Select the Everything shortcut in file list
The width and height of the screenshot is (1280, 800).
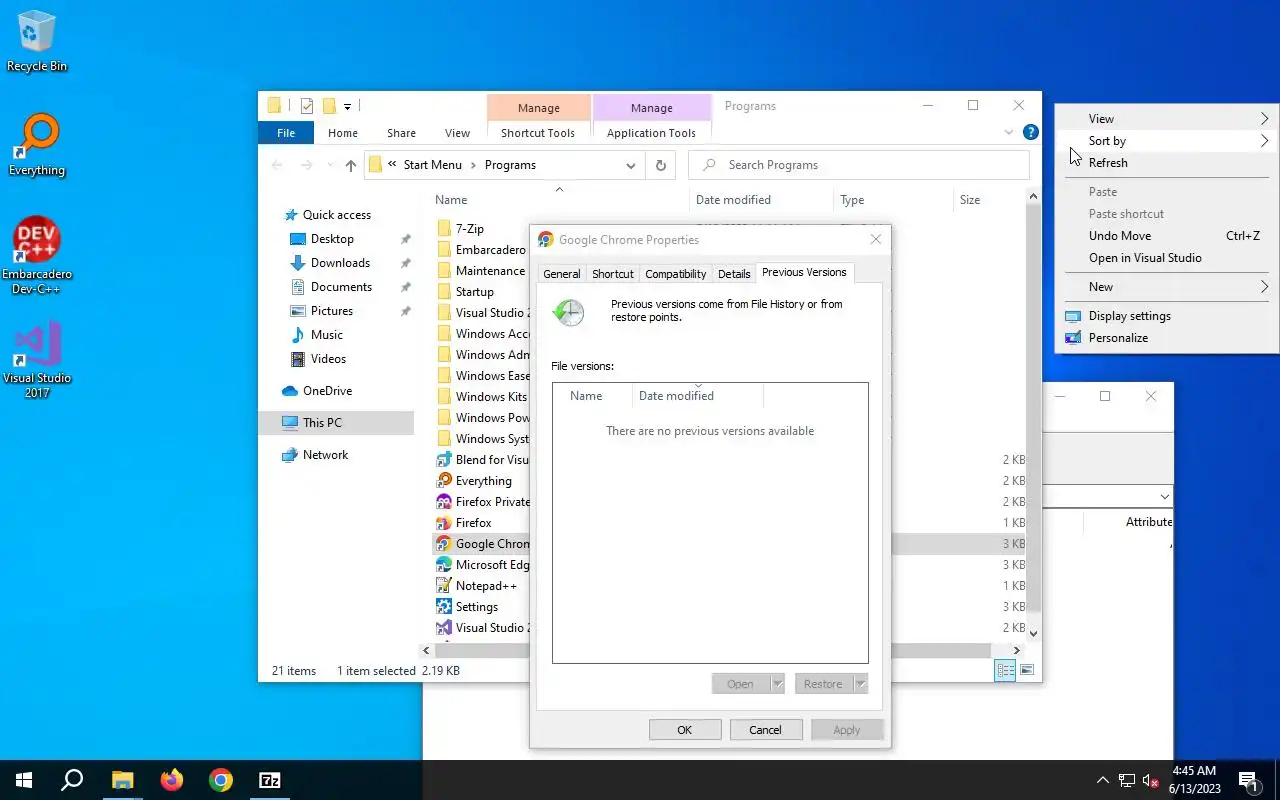coord(483,481)
